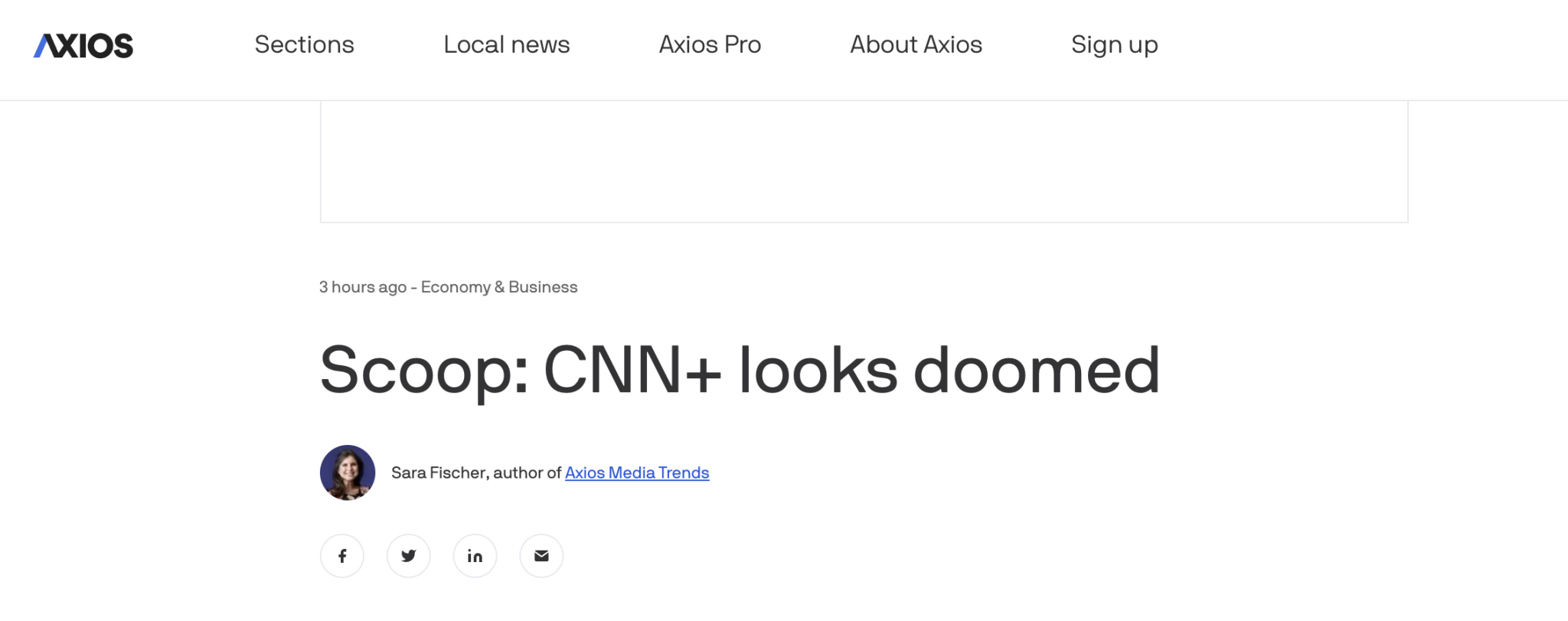Open the Local news menu
This screenshot has height=621, width=1568.
[x=506, y=45]
